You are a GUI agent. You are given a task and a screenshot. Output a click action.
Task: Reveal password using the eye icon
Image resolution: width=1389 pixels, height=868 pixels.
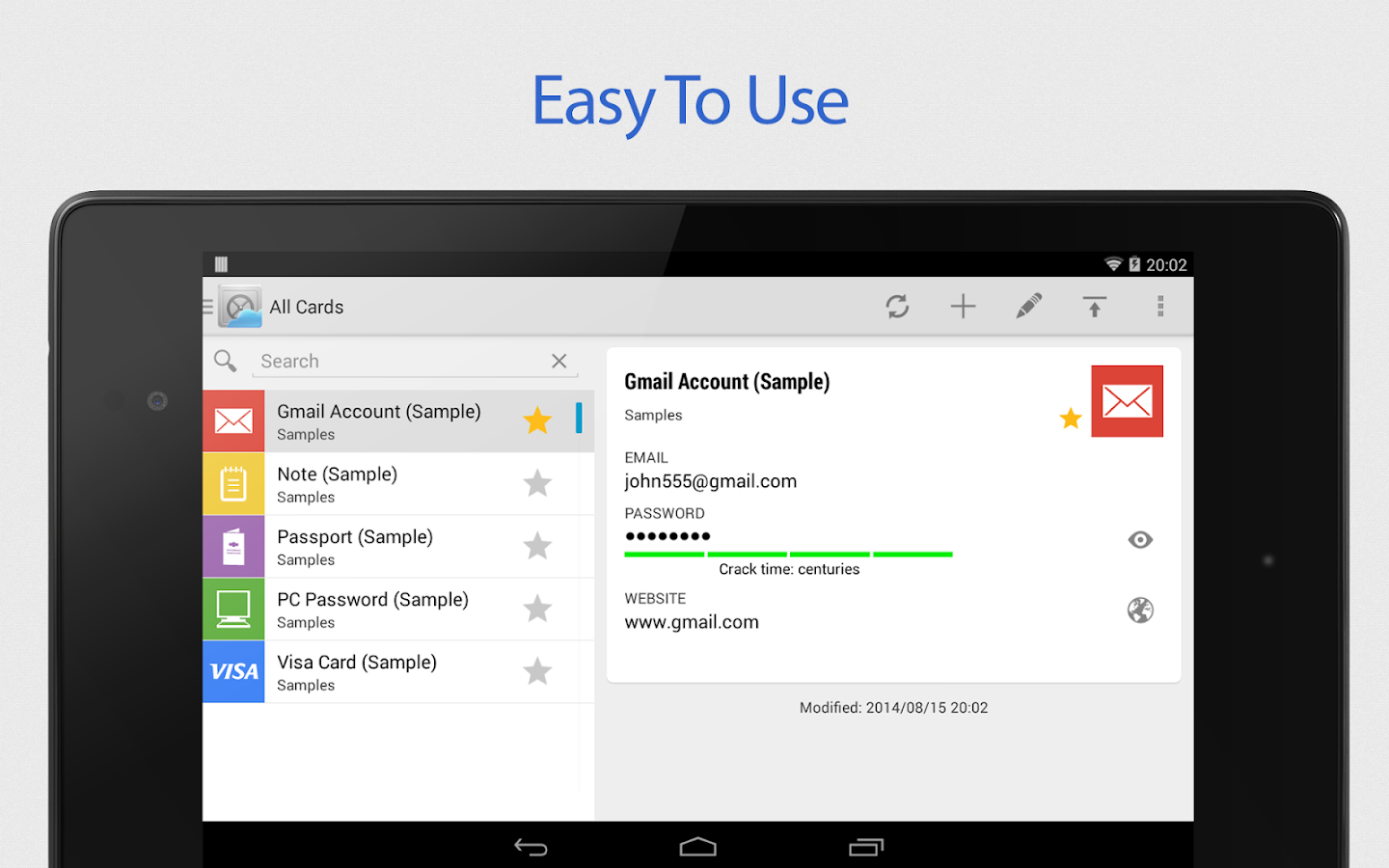point(1140,540)
